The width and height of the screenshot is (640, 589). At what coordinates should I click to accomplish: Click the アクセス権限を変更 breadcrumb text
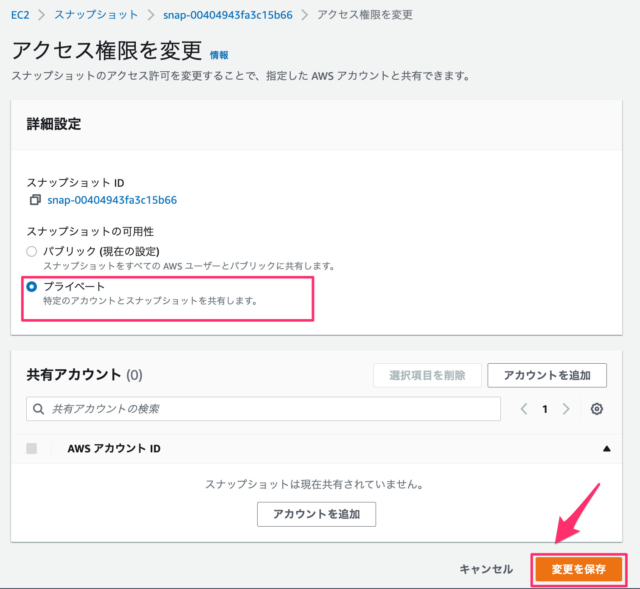pos(365,15)
